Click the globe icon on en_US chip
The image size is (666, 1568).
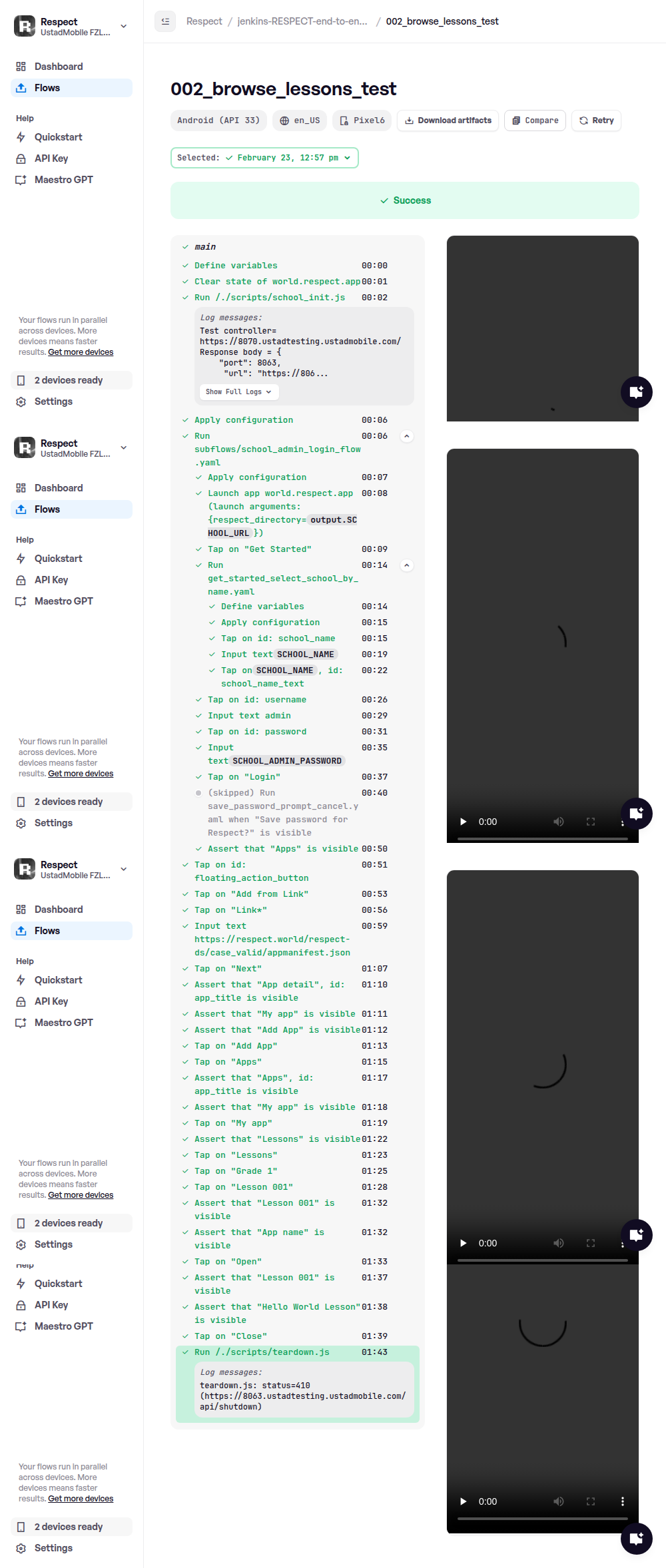(x=284, y=121)
